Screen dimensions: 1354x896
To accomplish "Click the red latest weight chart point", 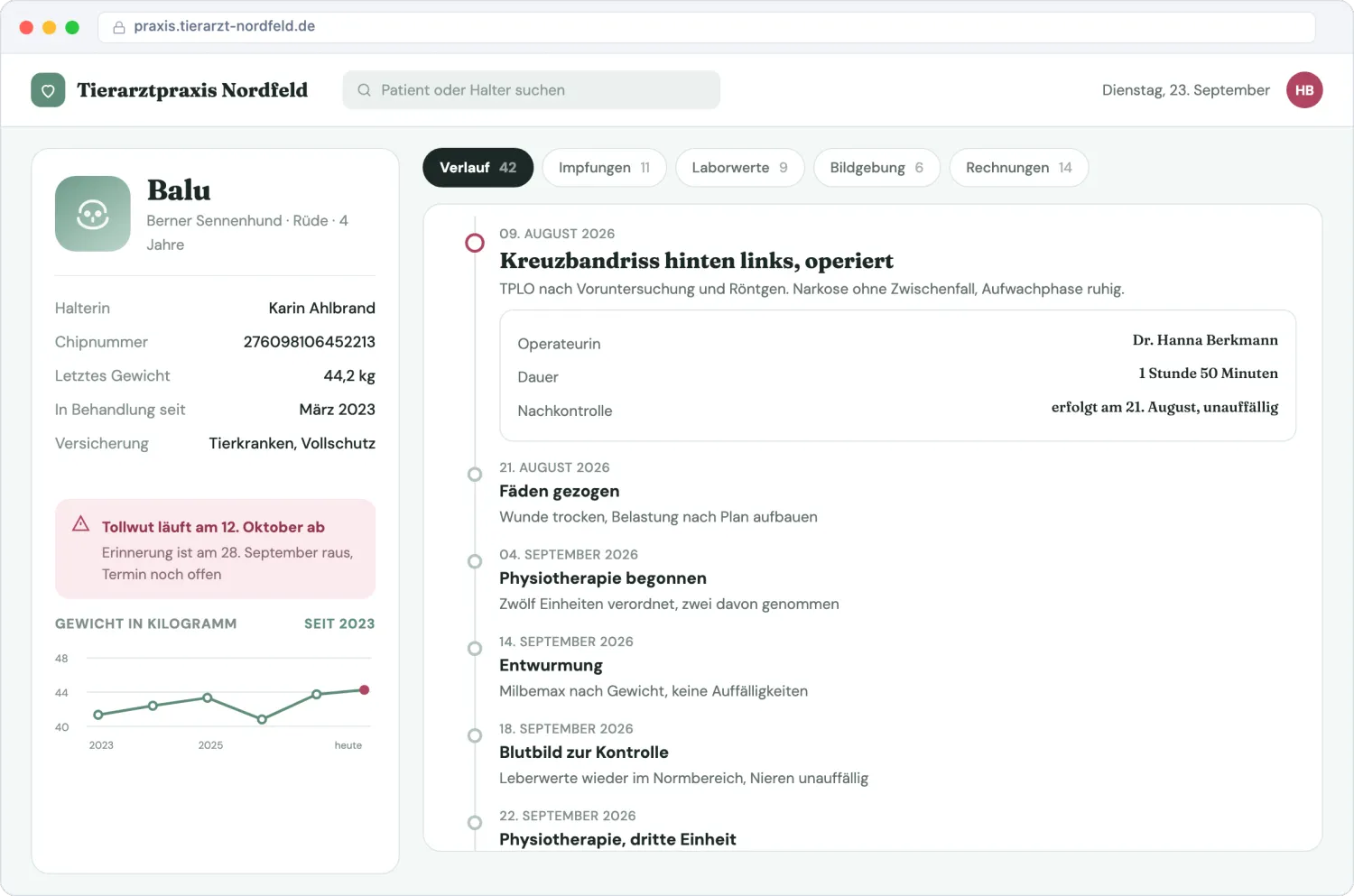I will [365, 690].
